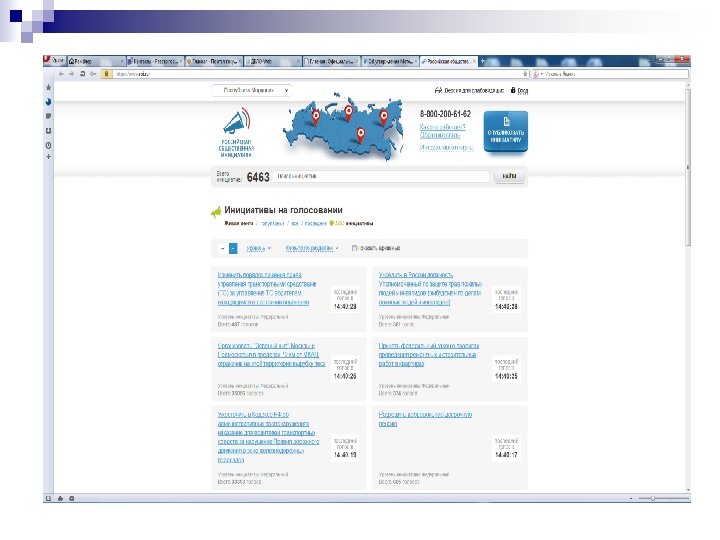The image size is (720, 540).
Task: Click the third status bar icon
Action: point(72,498)
